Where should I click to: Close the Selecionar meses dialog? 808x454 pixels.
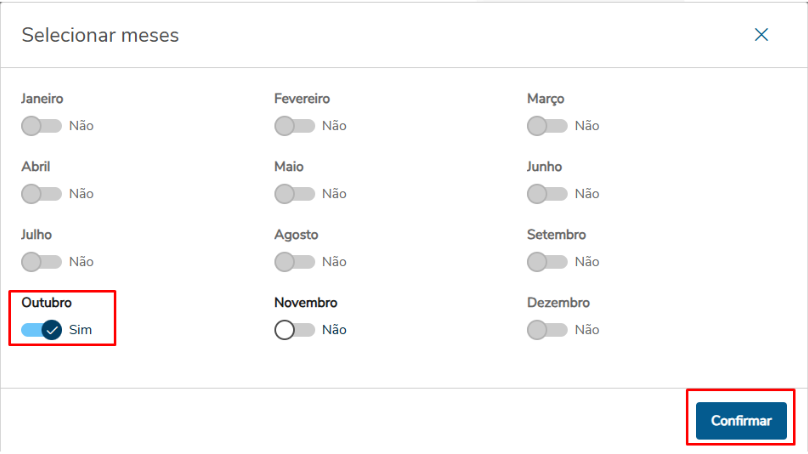[x=761, y=35]
